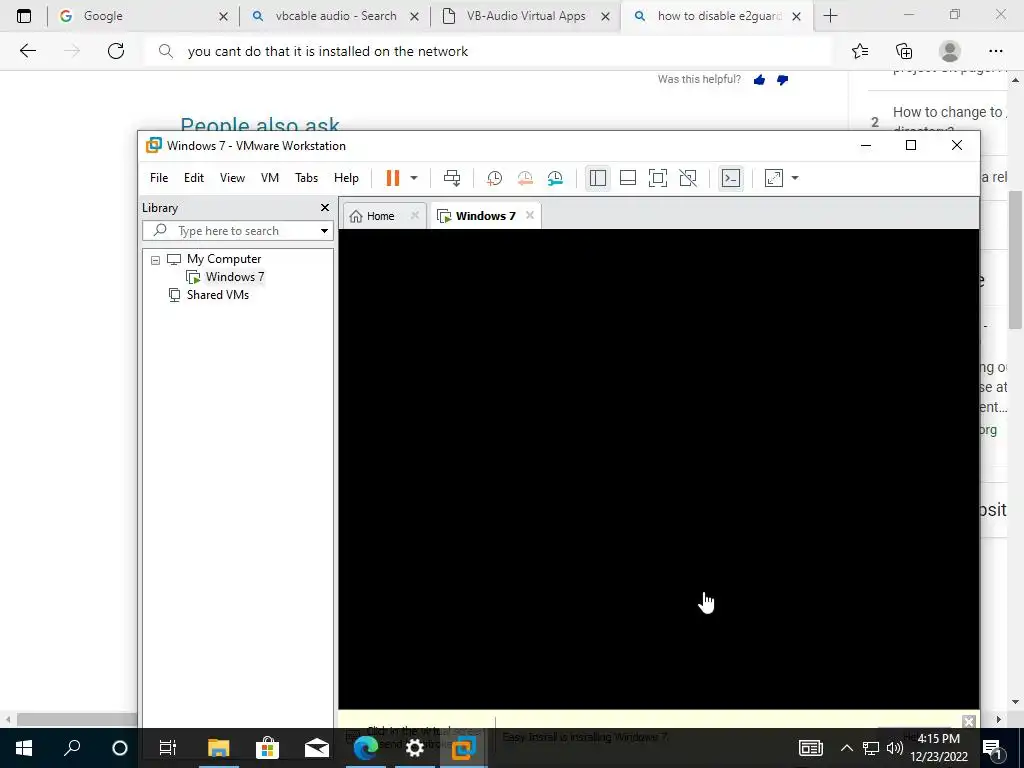Image resolution: width=1024 pixels, height=768 pixels.
Task: Open the Windows Start menu
Action: tap(24, 748)
